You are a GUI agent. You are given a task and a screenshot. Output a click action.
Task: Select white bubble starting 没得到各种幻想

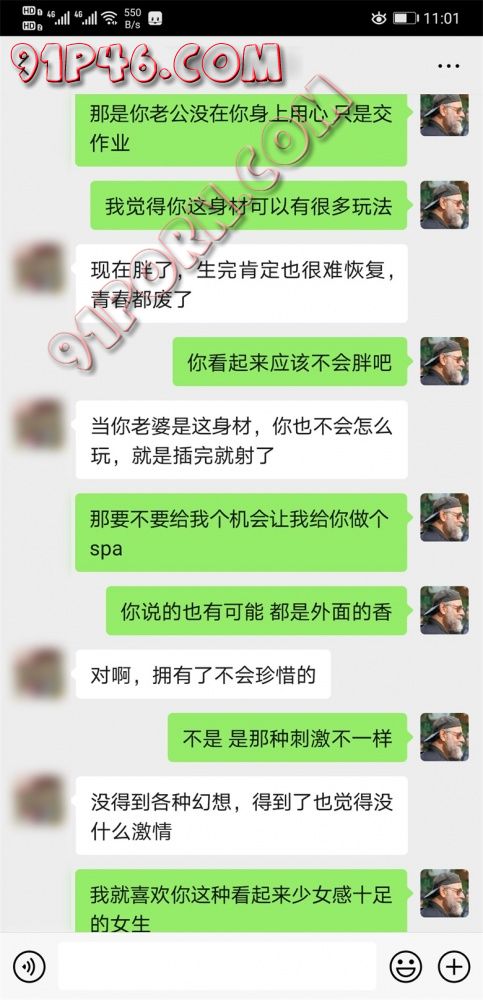click(241, 815)
